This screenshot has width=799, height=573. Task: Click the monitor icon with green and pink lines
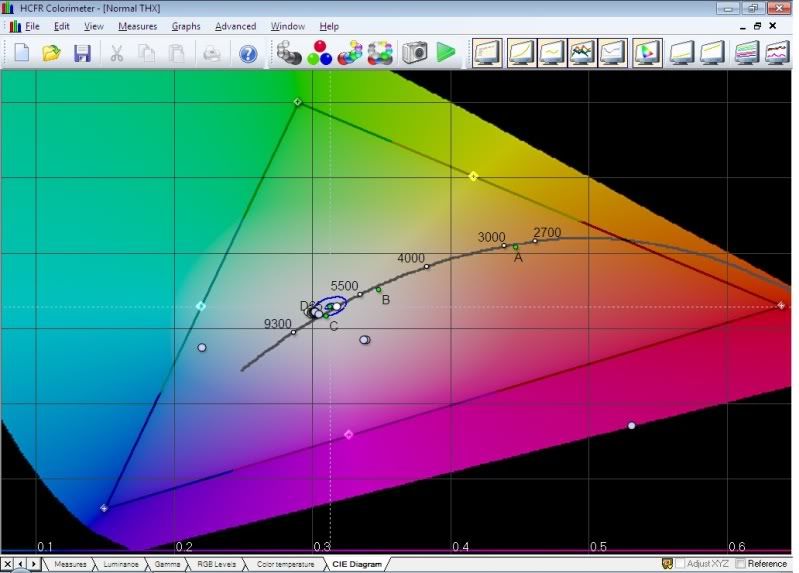(747, 53)
